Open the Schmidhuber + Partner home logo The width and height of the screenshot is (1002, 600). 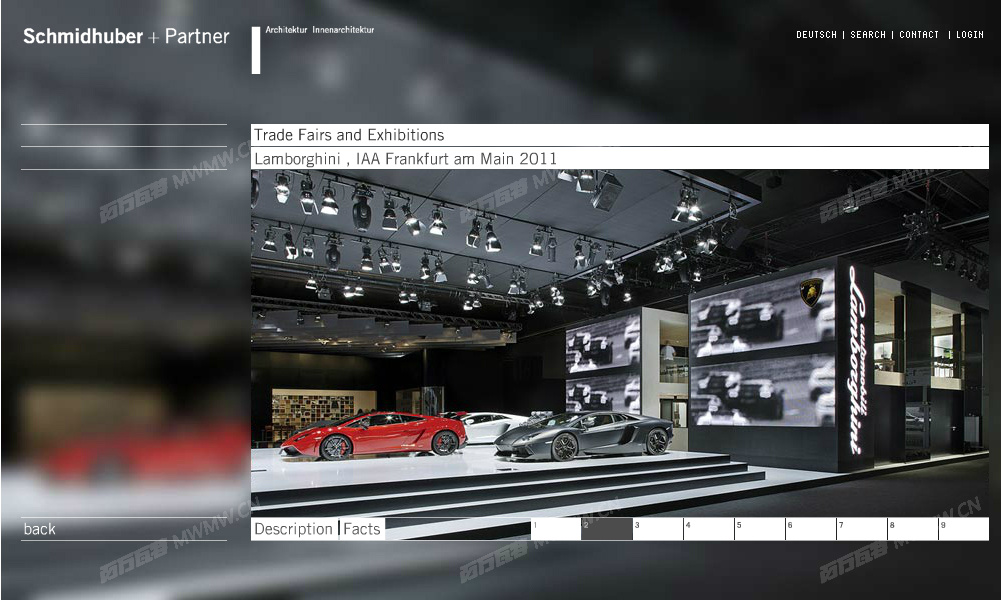pos(126,36)
